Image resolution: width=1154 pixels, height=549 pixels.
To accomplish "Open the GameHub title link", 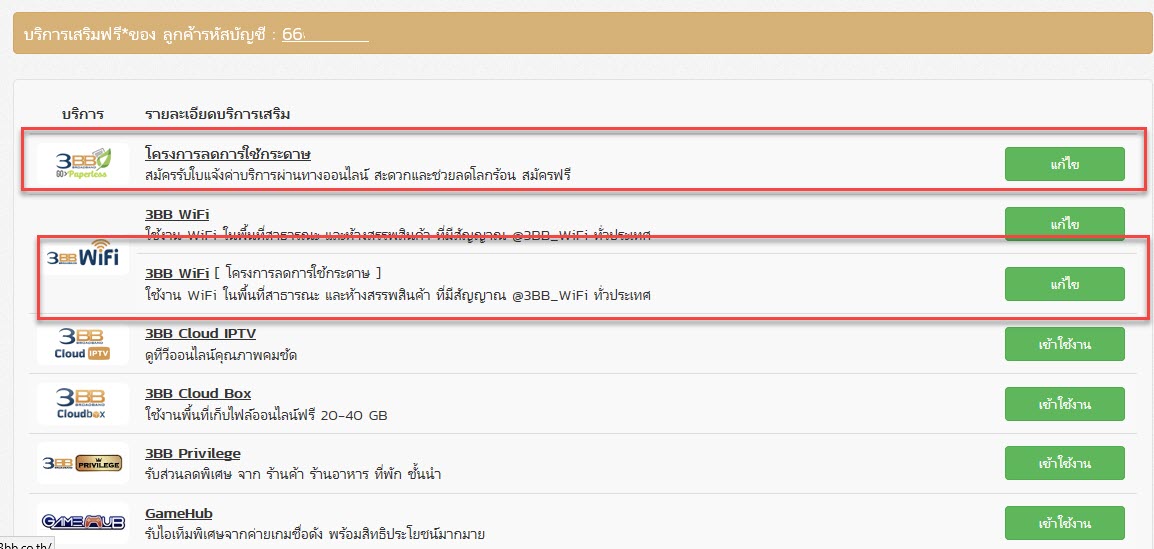I will coord(179,513).
